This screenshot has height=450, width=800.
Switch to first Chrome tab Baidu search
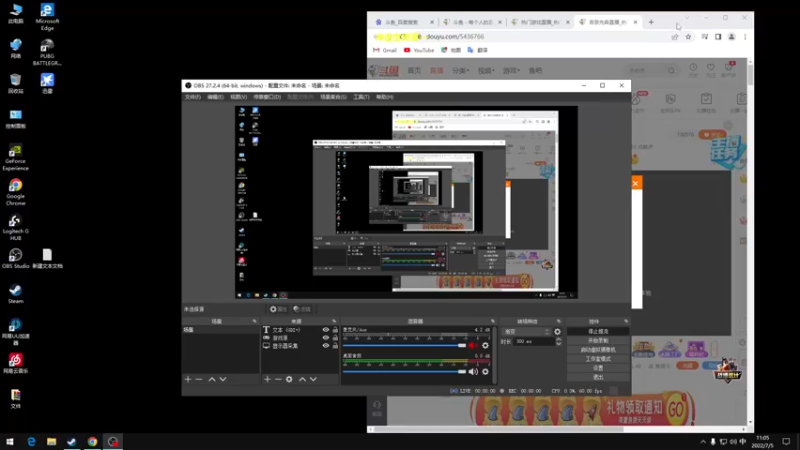point(403,22)
